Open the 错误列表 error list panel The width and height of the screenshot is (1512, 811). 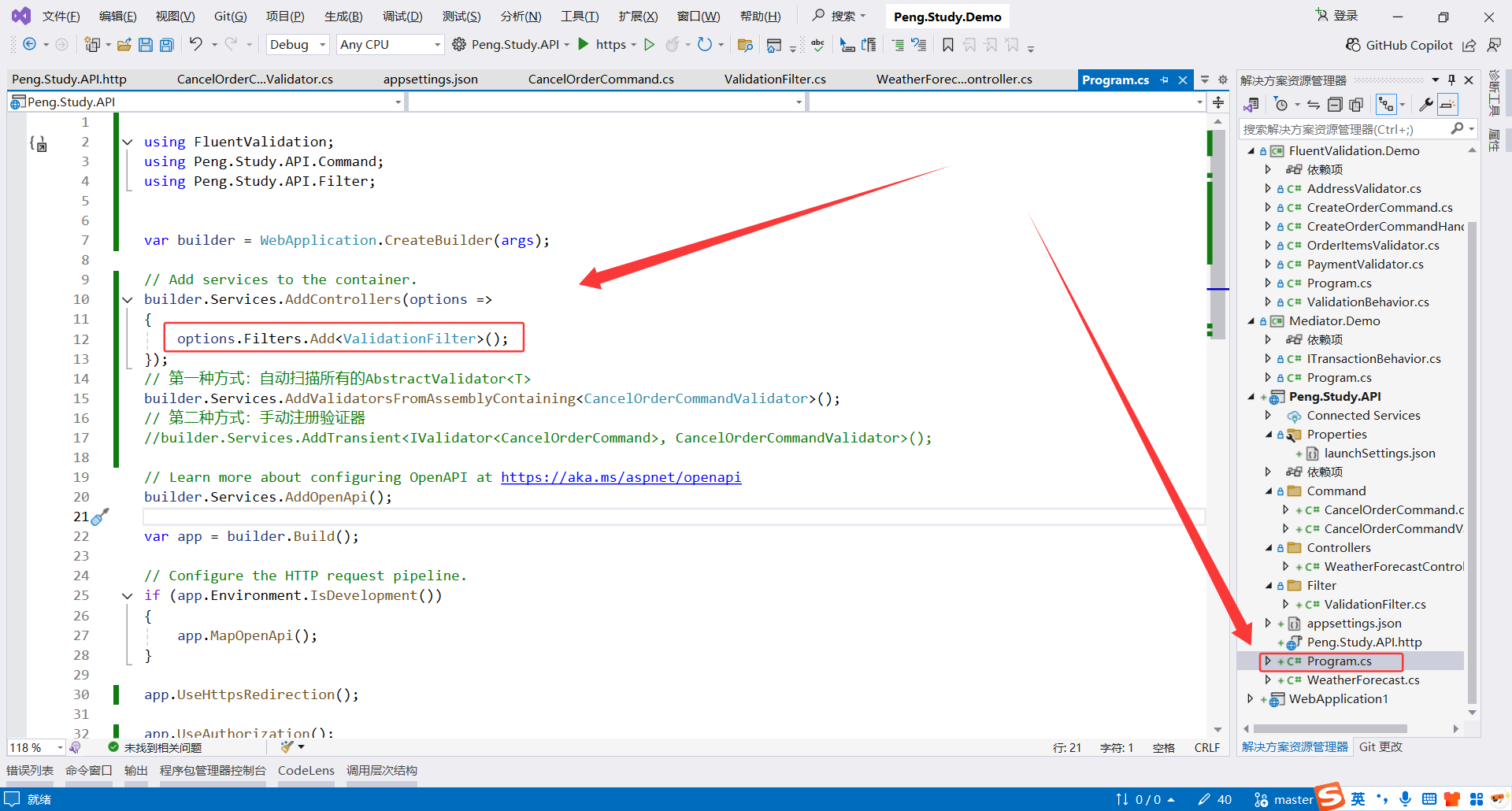pos(30,771)
